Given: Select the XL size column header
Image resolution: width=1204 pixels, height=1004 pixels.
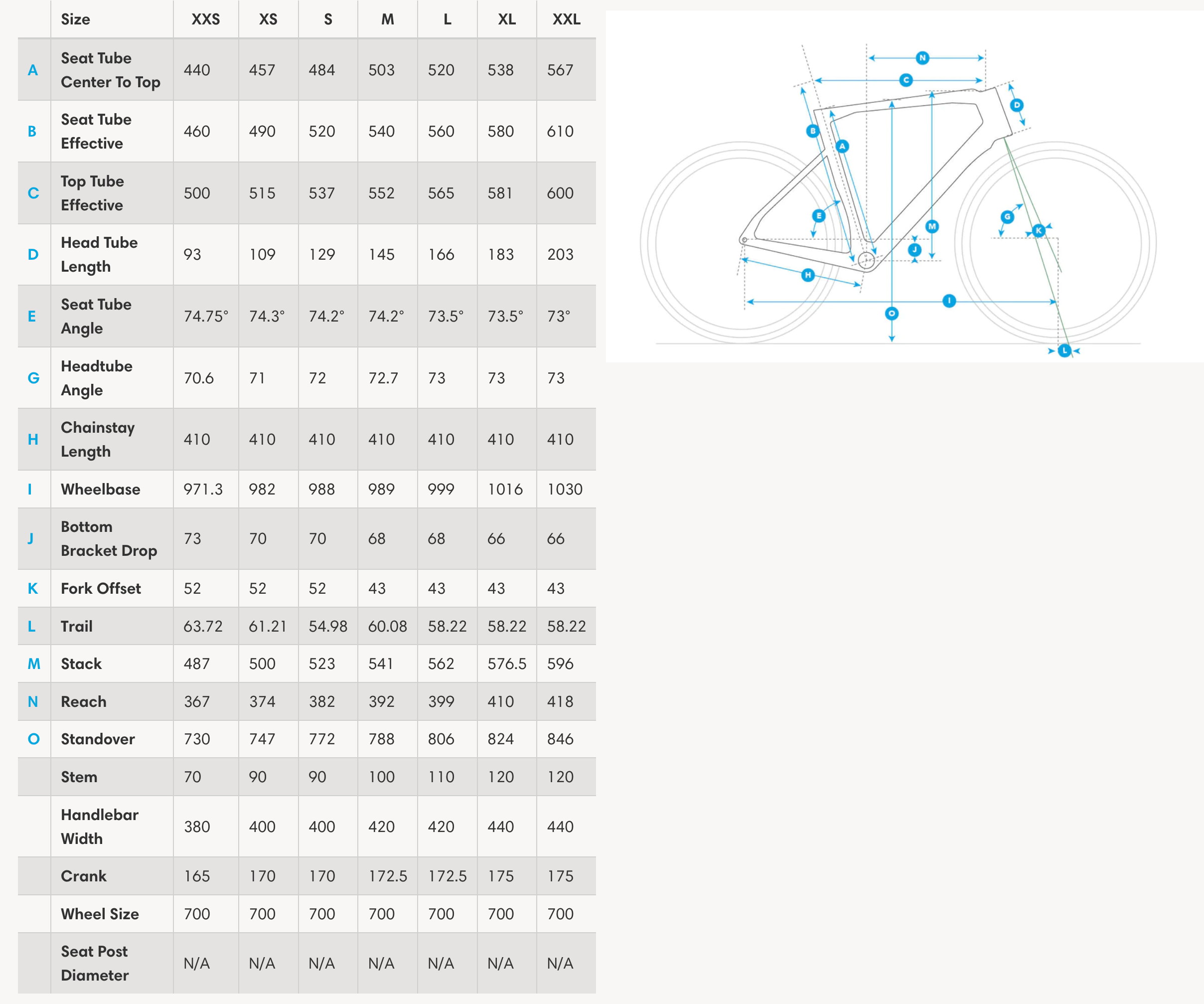Looking at the screenshot, I should [x=506, y=19].
